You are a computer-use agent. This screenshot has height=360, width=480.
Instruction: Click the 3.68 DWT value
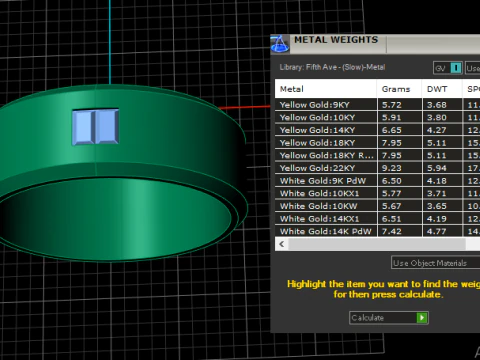click(437, 105)
